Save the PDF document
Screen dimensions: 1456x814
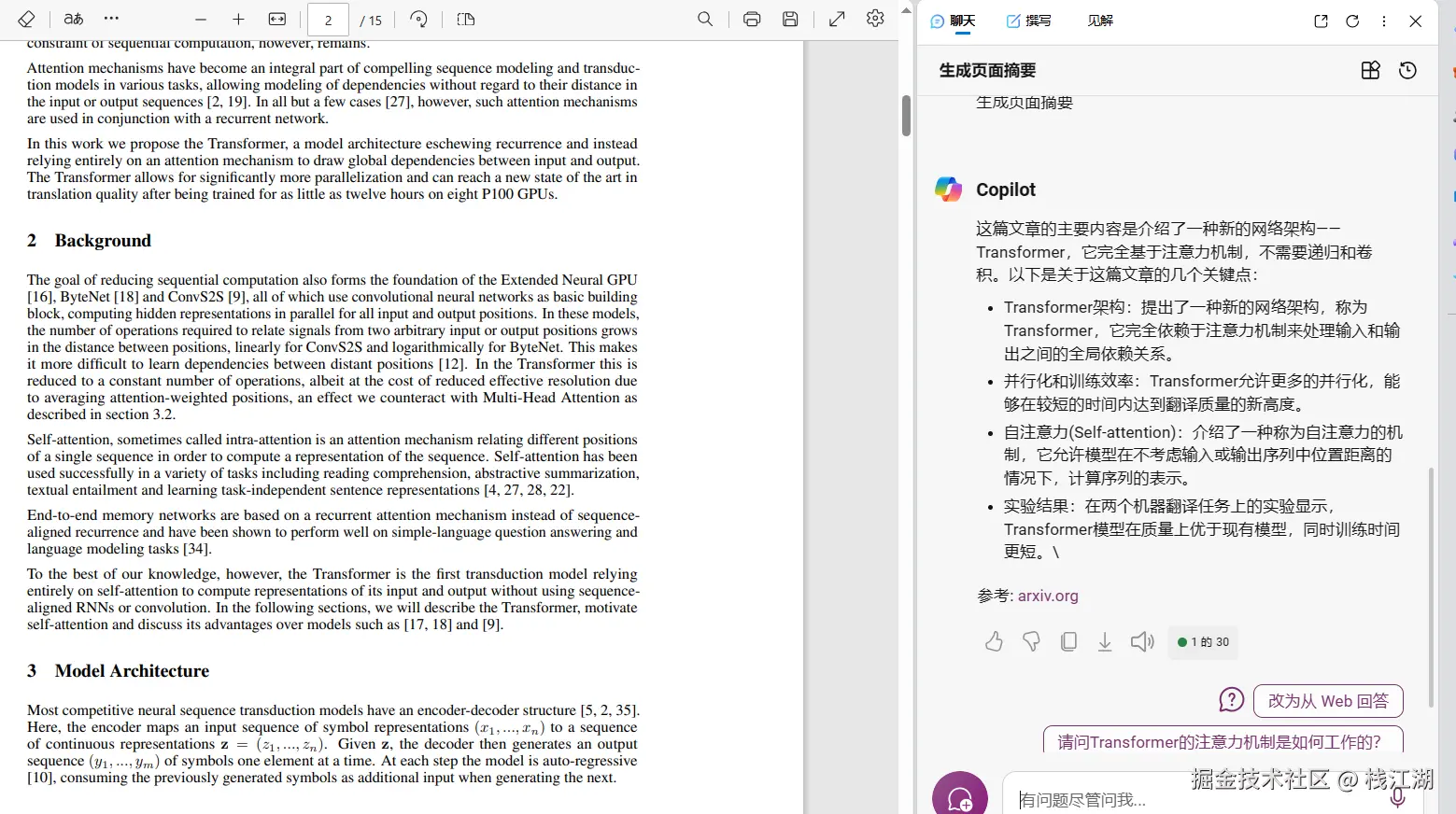(x=790, y=19)
